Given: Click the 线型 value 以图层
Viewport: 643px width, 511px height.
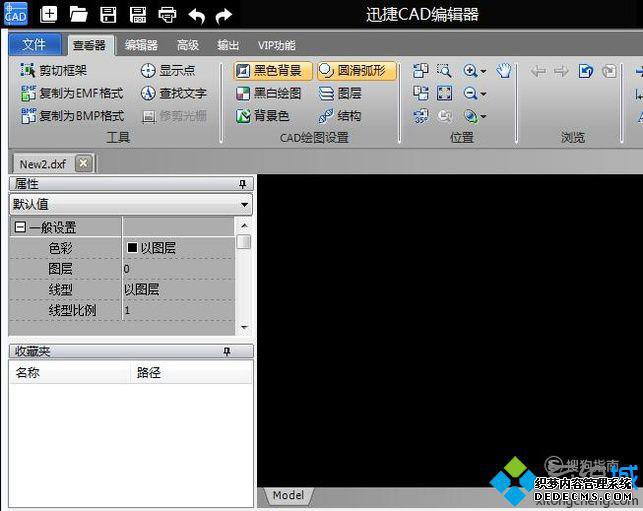Looking at the screenshot, I should tap(179, 290).
